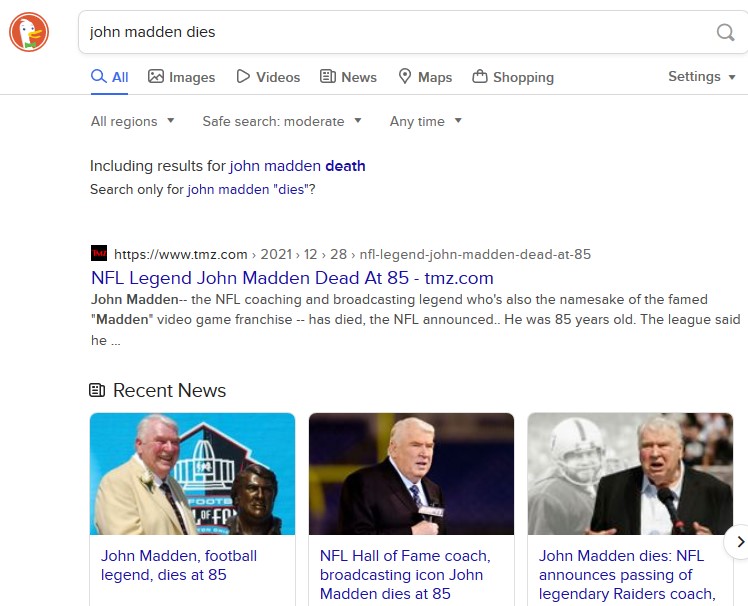The width and height of the screenshot is (748, 606).
Task: Open the All results tab
Action: click(x=110, y=77)
